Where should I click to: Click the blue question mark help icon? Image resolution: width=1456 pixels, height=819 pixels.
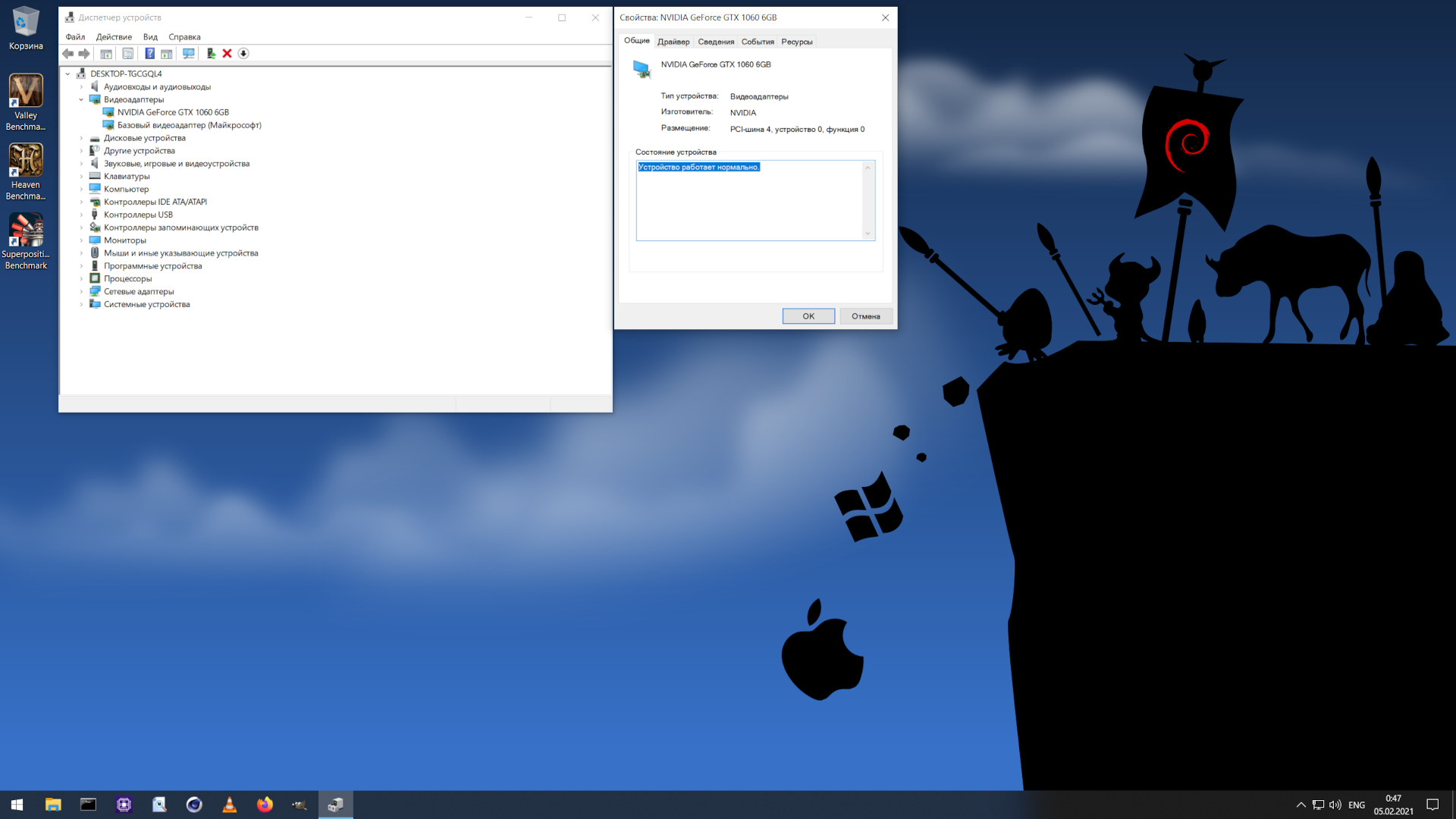coord(149,53)
